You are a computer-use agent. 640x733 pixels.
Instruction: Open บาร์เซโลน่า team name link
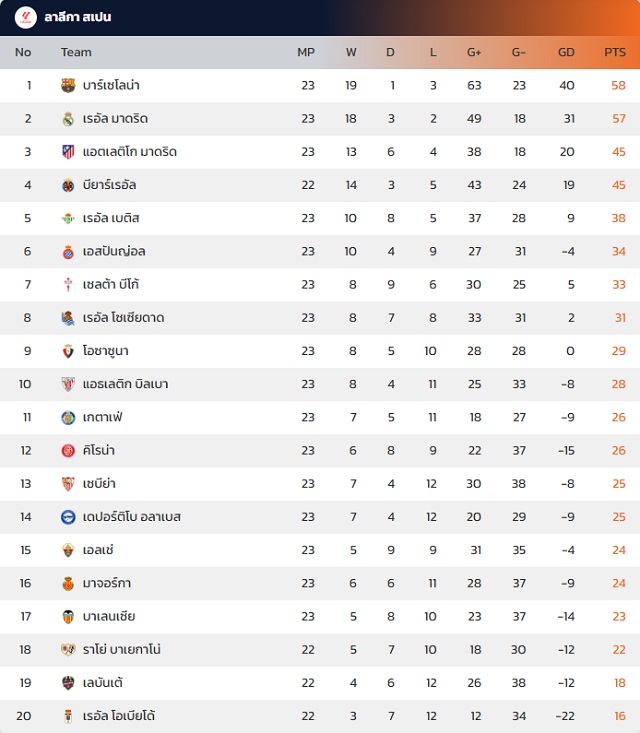point(112,86)
